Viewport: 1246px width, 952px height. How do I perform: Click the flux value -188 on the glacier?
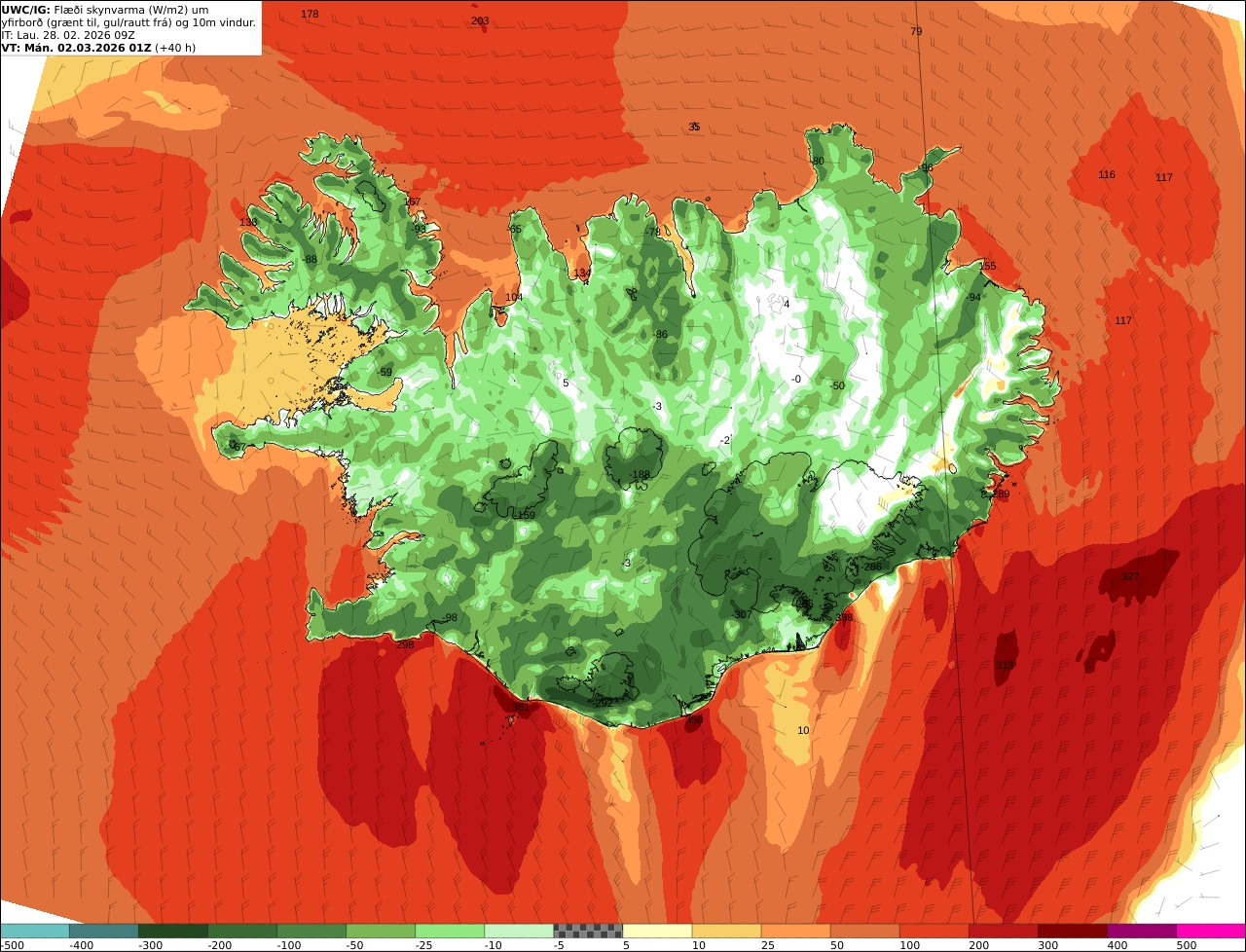pos(639,474)
